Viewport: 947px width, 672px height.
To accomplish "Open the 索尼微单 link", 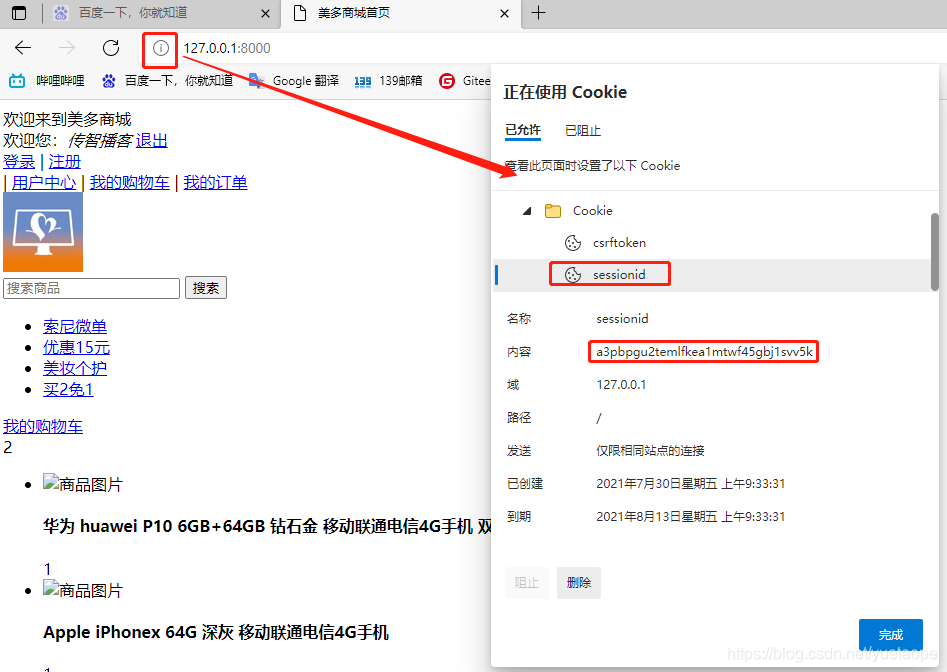I will click(x=75, y=327).
